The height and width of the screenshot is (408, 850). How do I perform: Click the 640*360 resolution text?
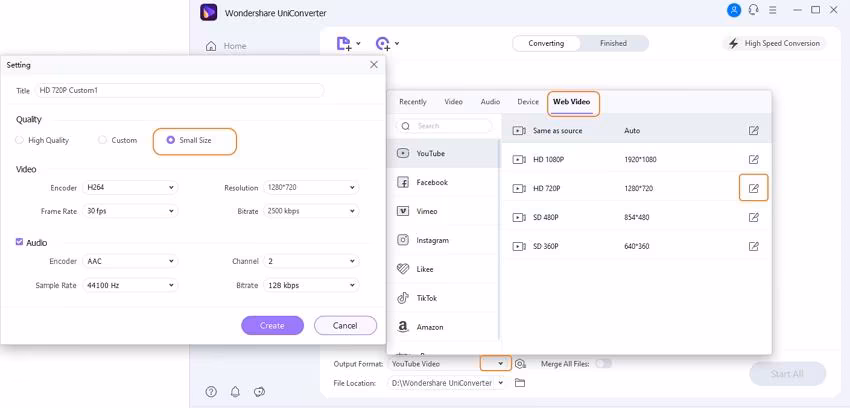pos(637,246)
